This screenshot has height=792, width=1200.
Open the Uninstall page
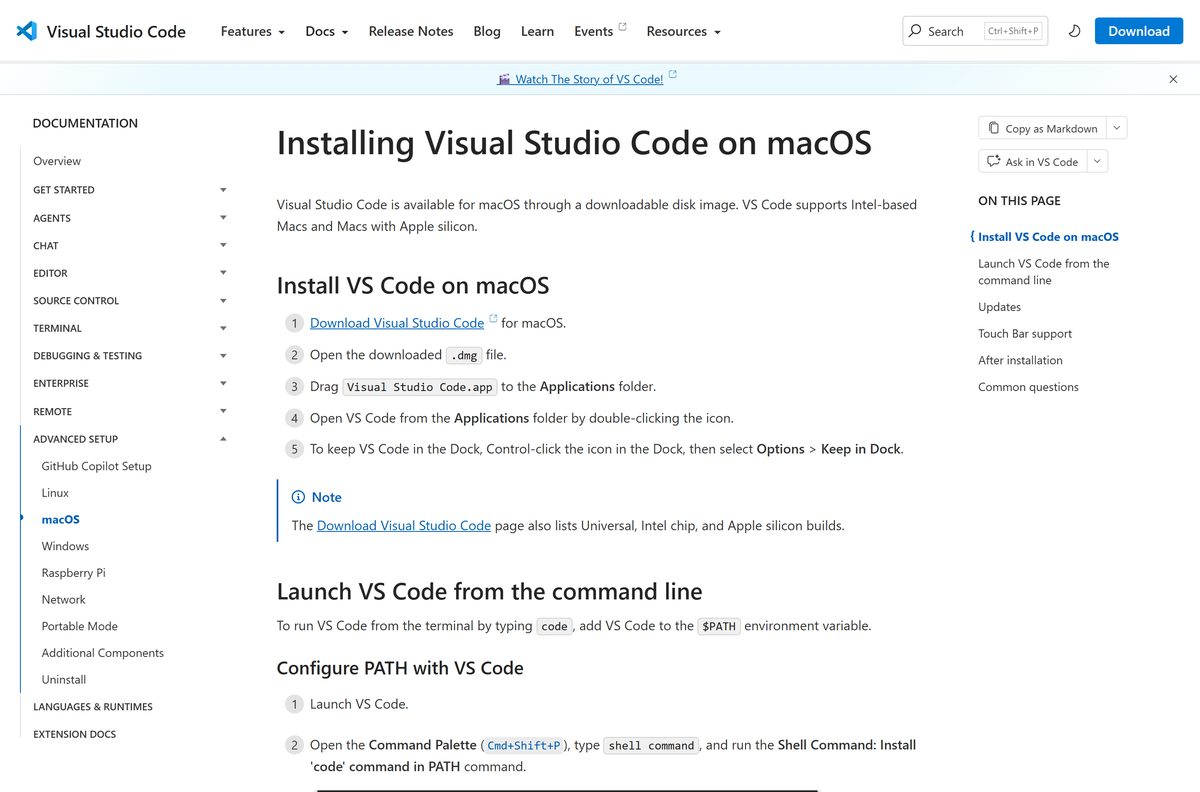(x=63, y=679)
